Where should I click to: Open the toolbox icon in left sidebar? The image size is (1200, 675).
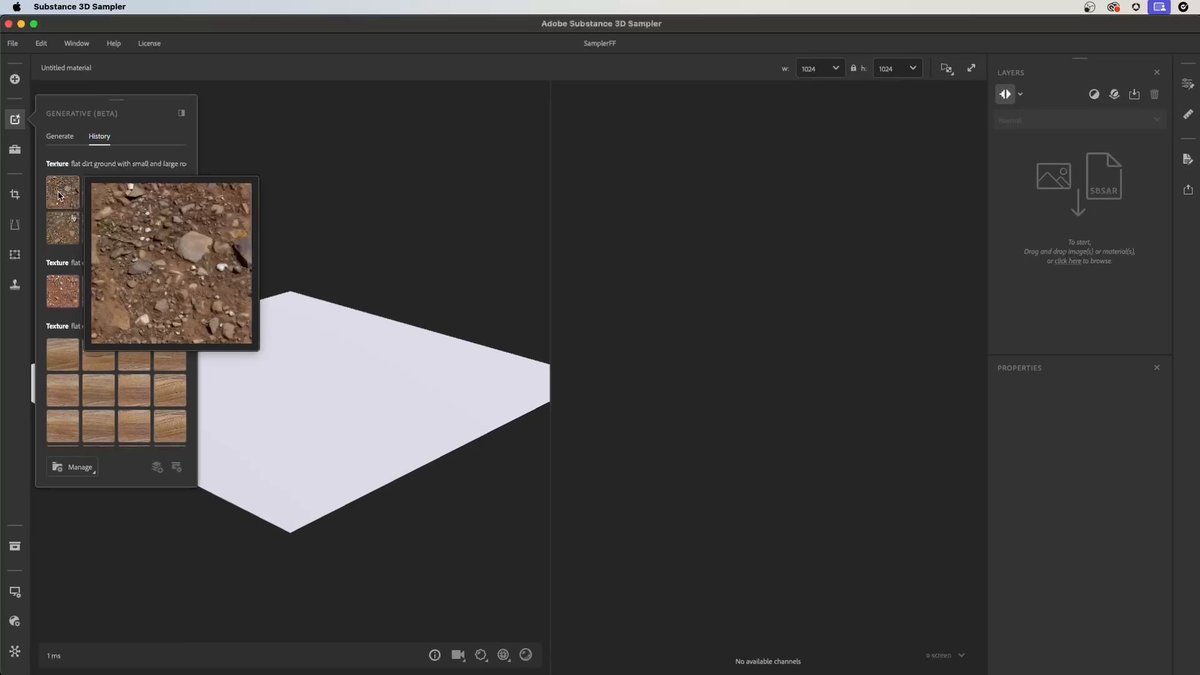click(x=15, y=149)
